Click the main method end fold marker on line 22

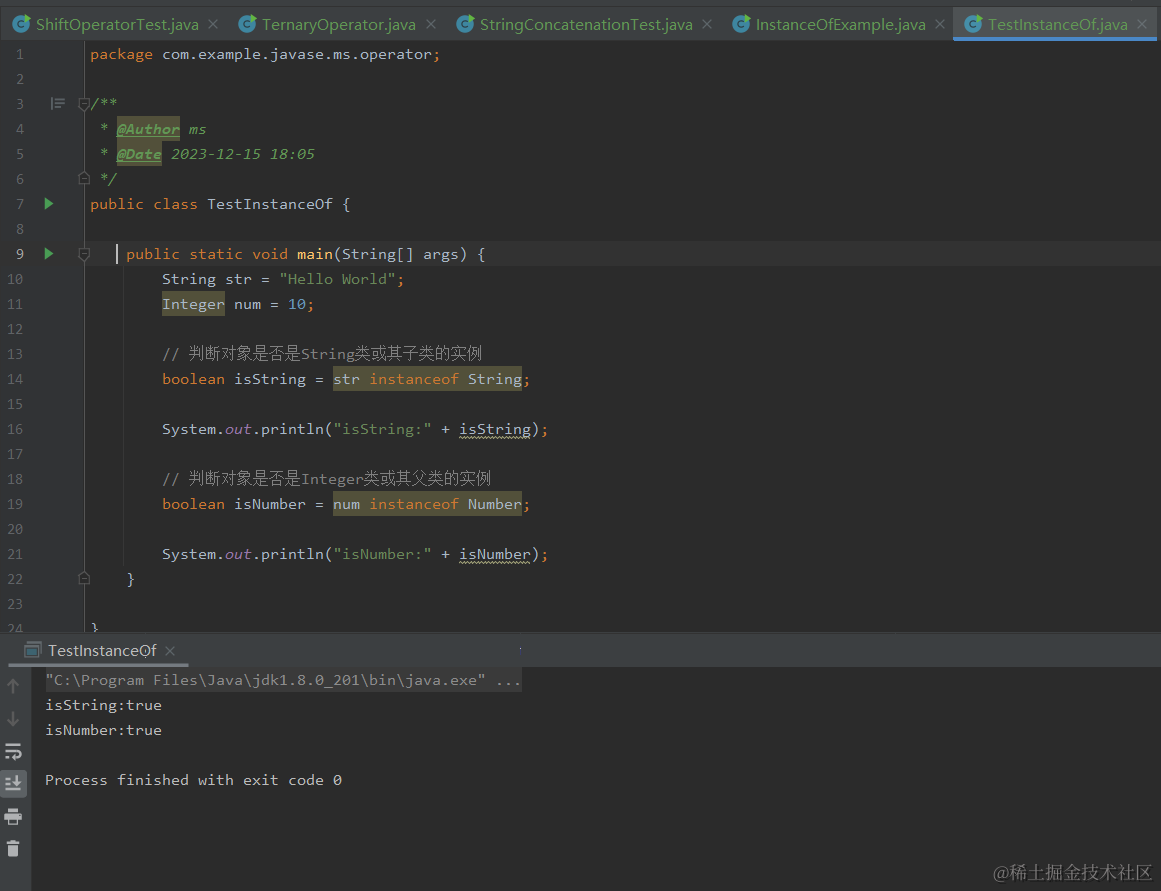[84, 578]
